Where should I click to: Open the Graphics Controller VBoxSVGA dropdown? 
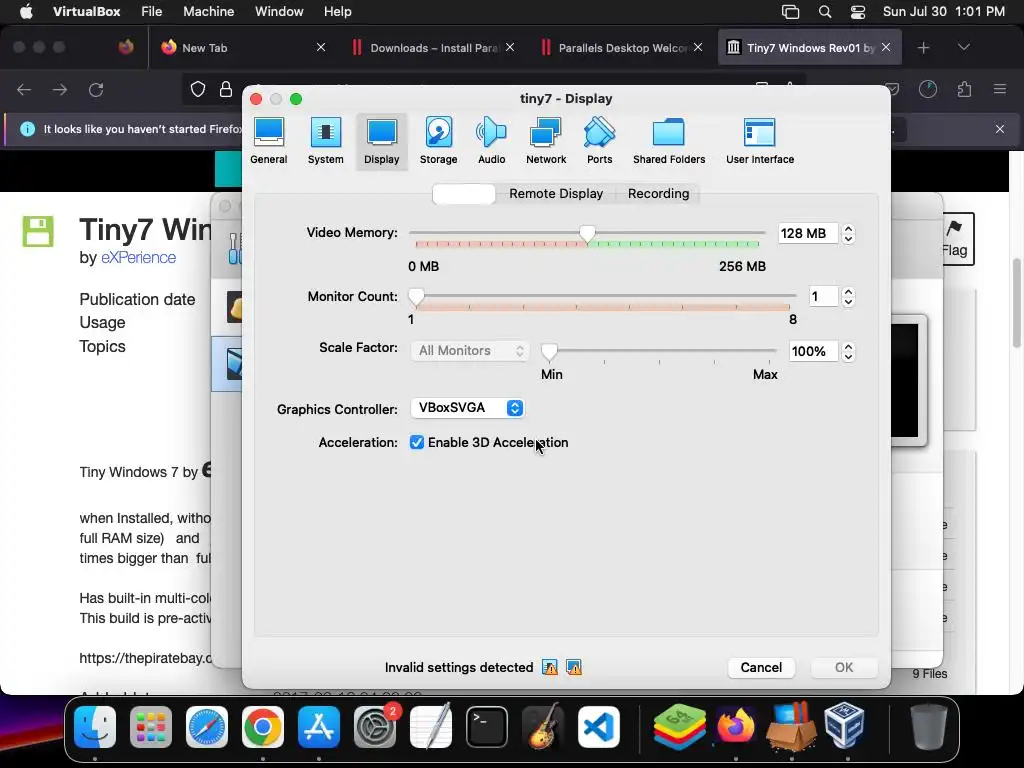click(467, 408)
